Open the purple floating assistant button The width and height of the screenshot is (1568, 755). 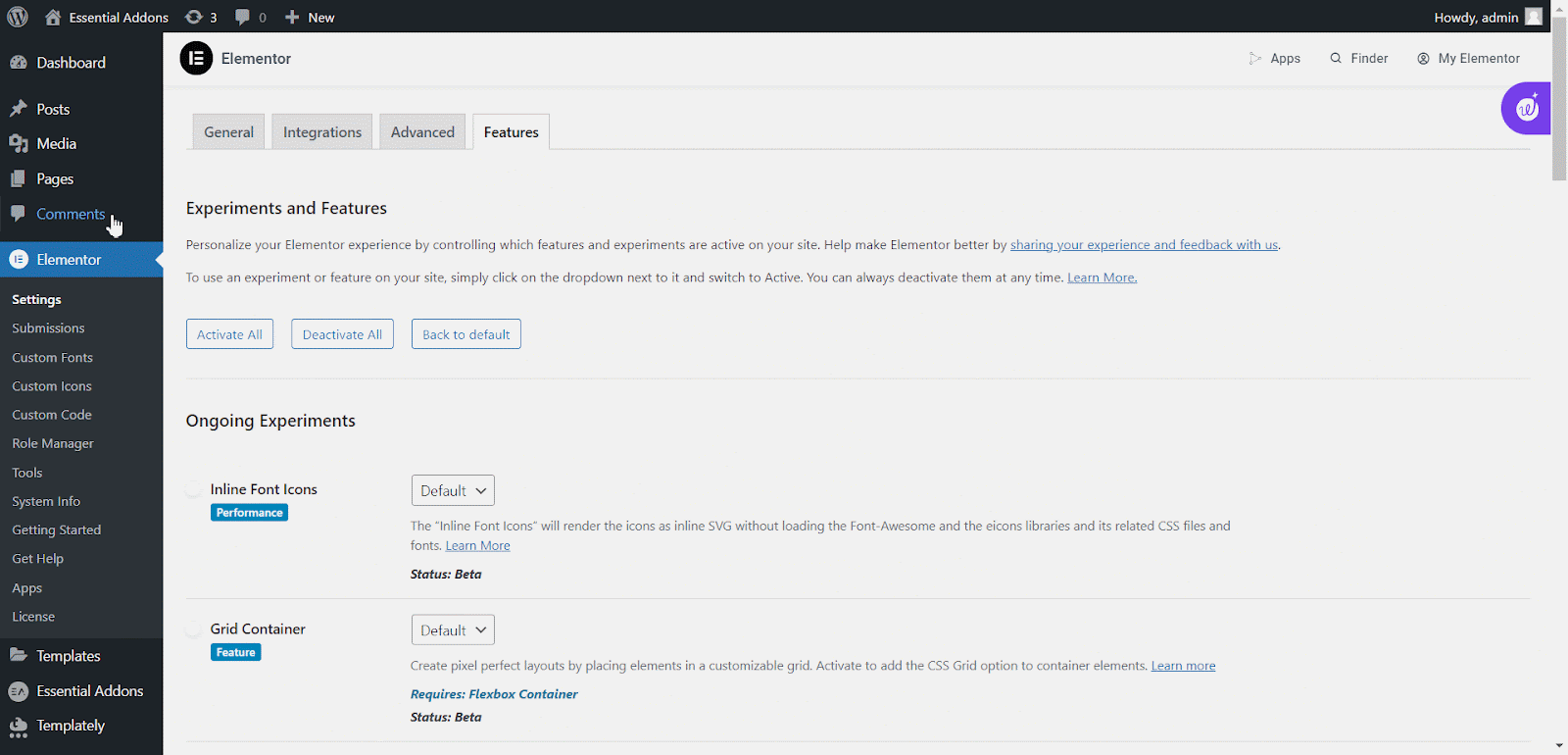1526,109
